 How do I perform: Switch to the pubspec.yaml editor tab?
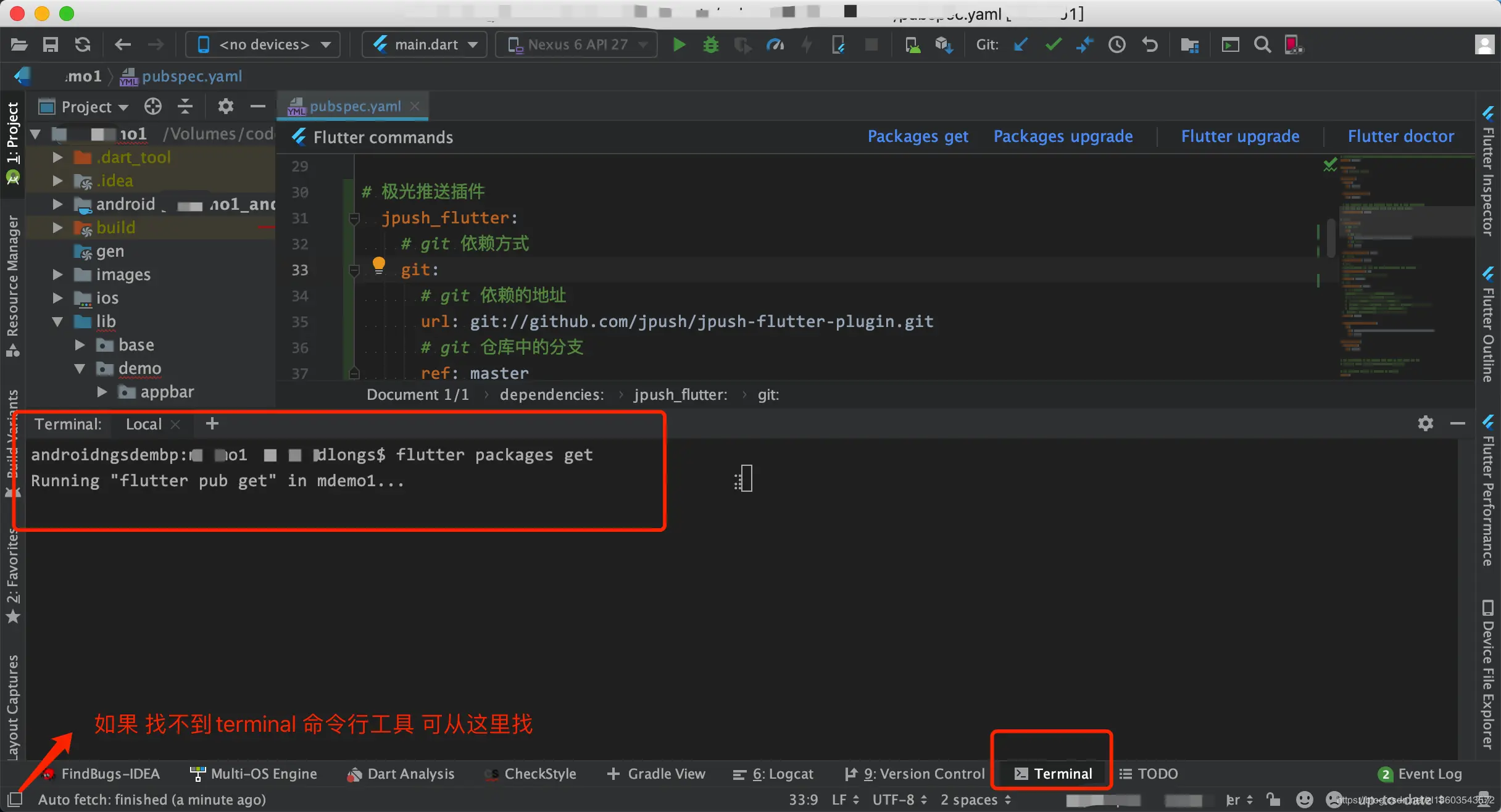[354, 106]
